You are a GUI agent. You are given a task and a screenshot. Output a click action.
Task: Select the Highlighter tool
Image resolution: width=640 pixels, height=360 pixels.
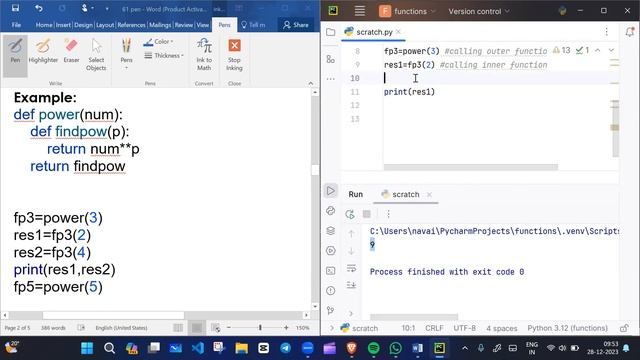[43, 51]
